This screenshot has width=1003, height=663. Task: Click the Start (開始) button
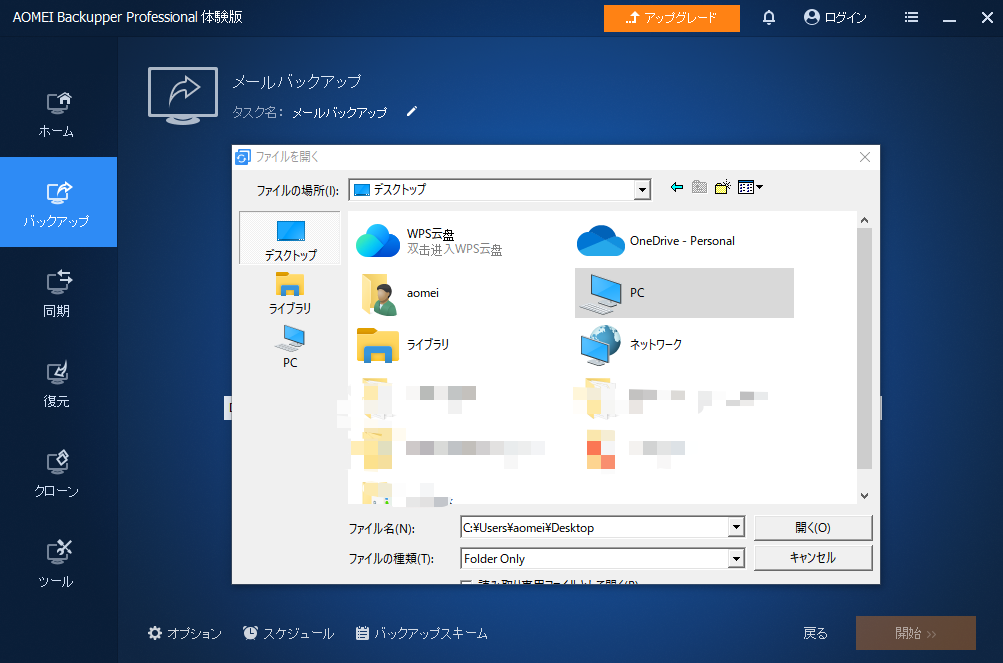(915, 633)
